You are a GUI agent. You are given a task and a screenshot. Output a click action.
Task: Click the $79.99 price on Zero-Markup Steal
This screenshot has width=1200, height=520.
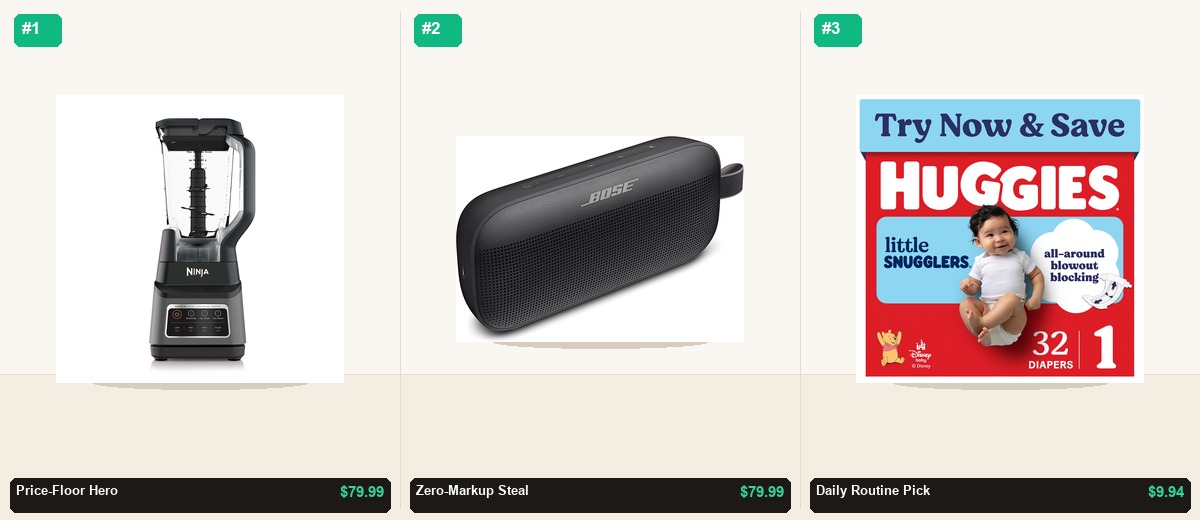(x=762, y=492)
